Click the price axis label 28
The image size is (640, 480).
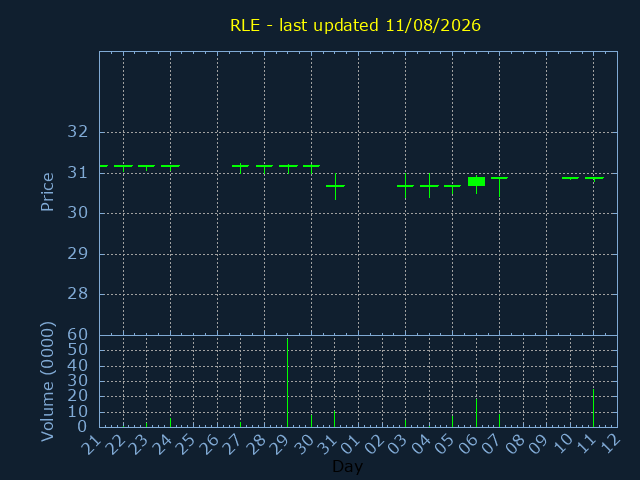(x=78, y=293)
